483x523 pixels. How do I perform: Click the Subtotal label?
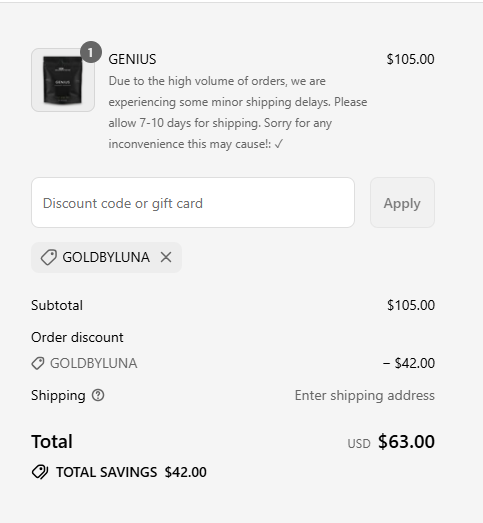point(57,305)
